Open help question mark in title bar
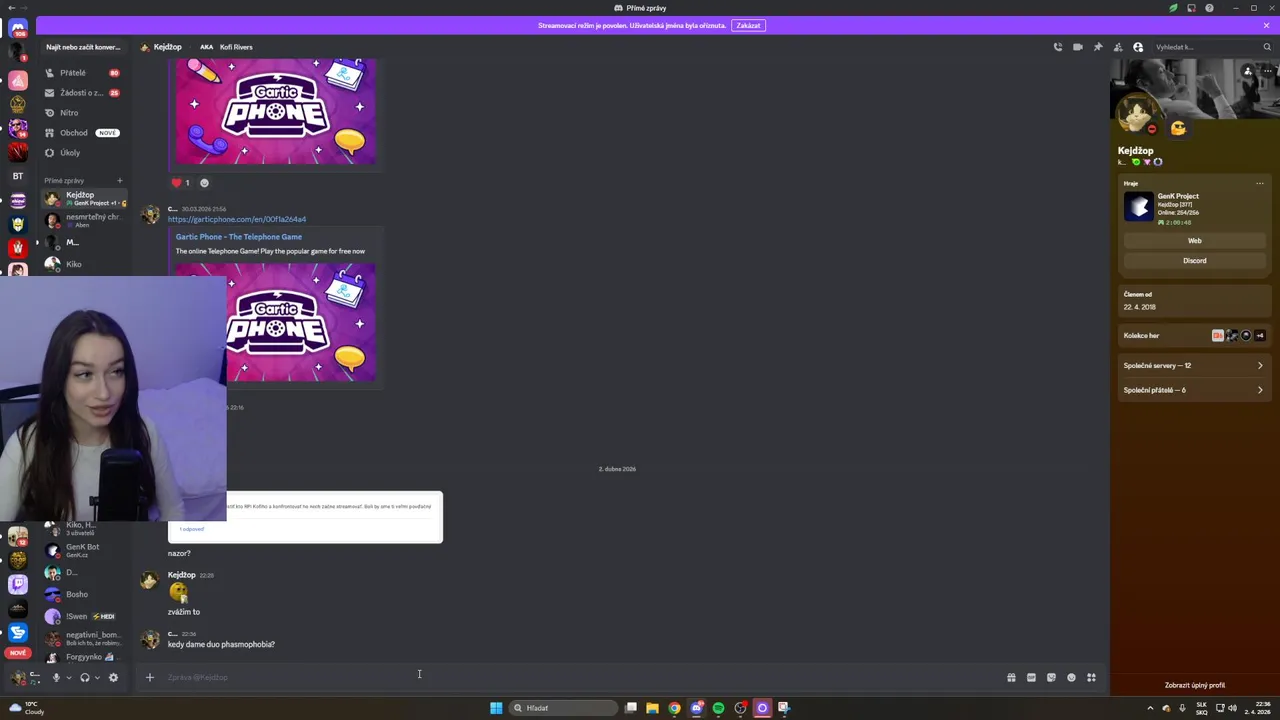 (x=1209, y=8)
